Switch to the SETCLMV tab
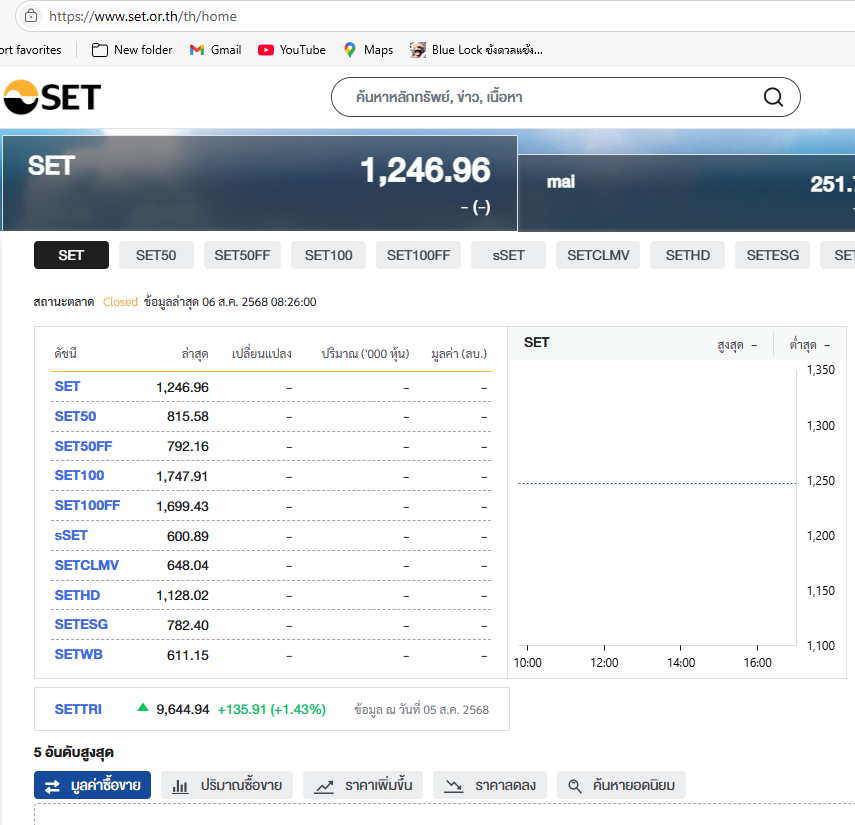This screenshot has height=825, width=855. pyautogui.click(x=598, y=255)
